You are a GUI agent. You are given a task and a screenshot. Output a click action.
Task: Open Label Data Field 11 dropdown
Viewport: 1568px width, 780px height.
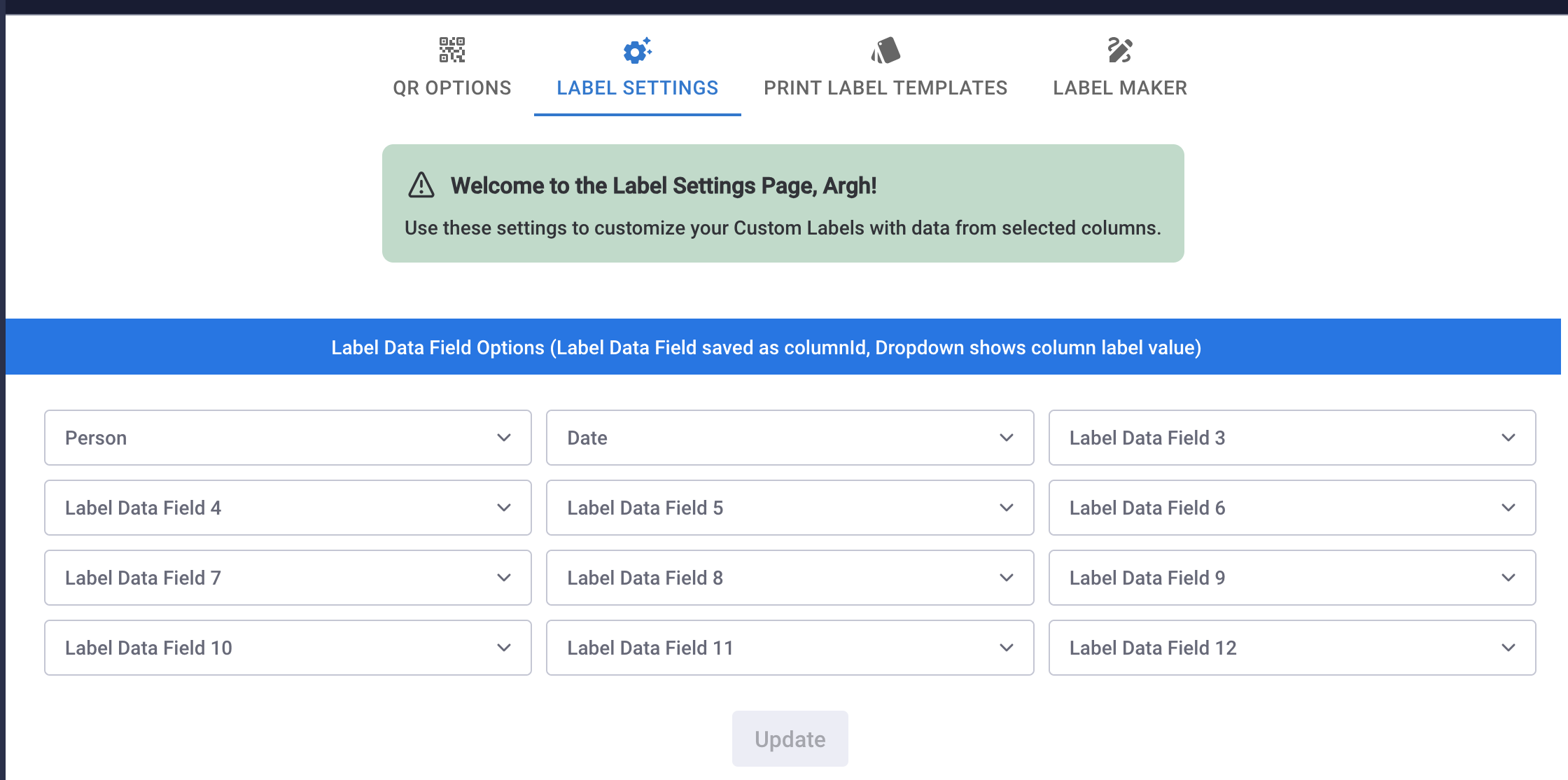coord(790,648)
